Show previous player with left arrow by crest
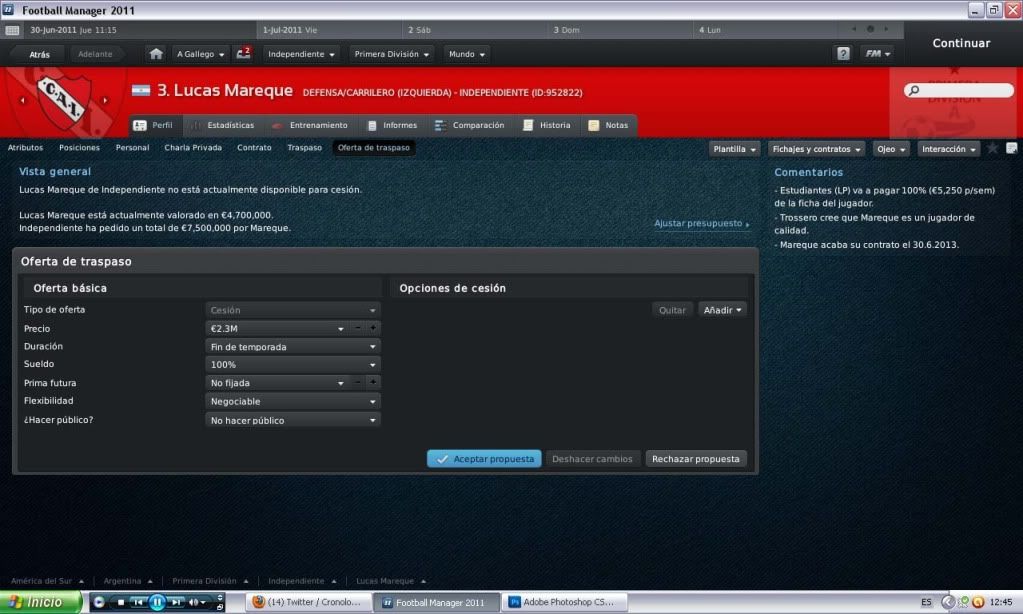Image resolution: width=1023 pixels, height=614 pixels. pyautogui.click(x=23, y=100)
